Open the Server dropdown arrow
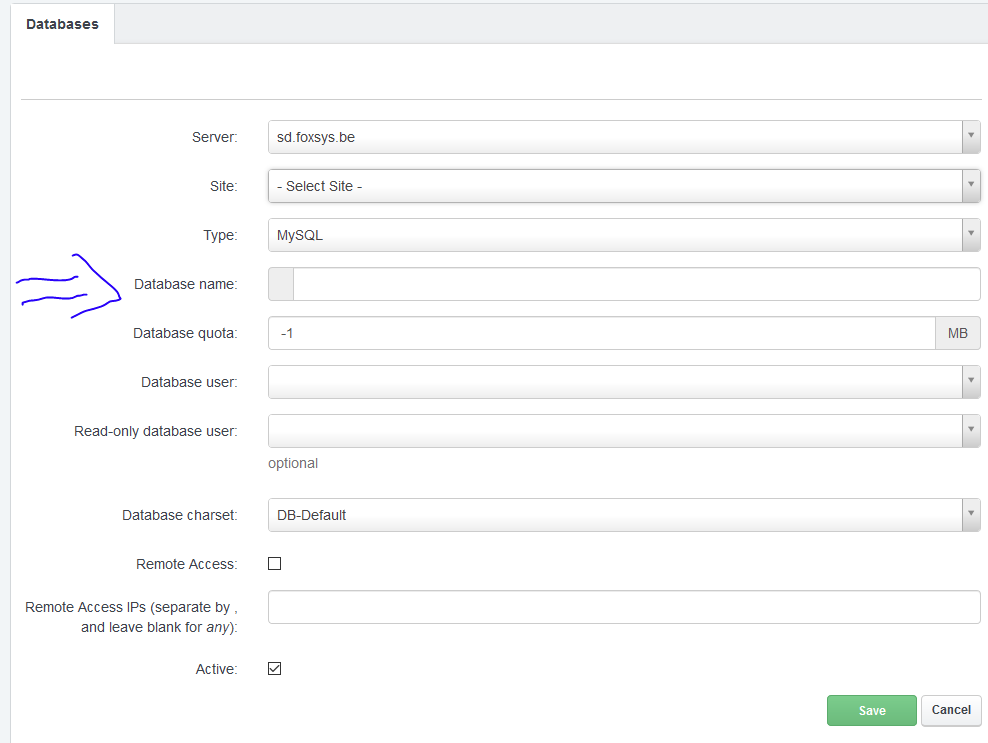Screen dimensions: 988x743 pos(970,137)
